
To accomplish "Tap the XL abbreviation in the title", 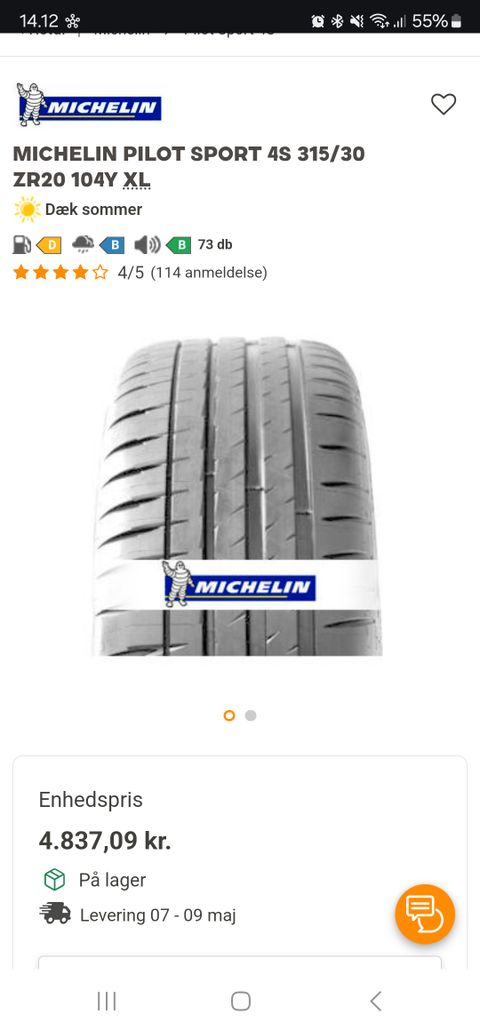I will (137, 179).
